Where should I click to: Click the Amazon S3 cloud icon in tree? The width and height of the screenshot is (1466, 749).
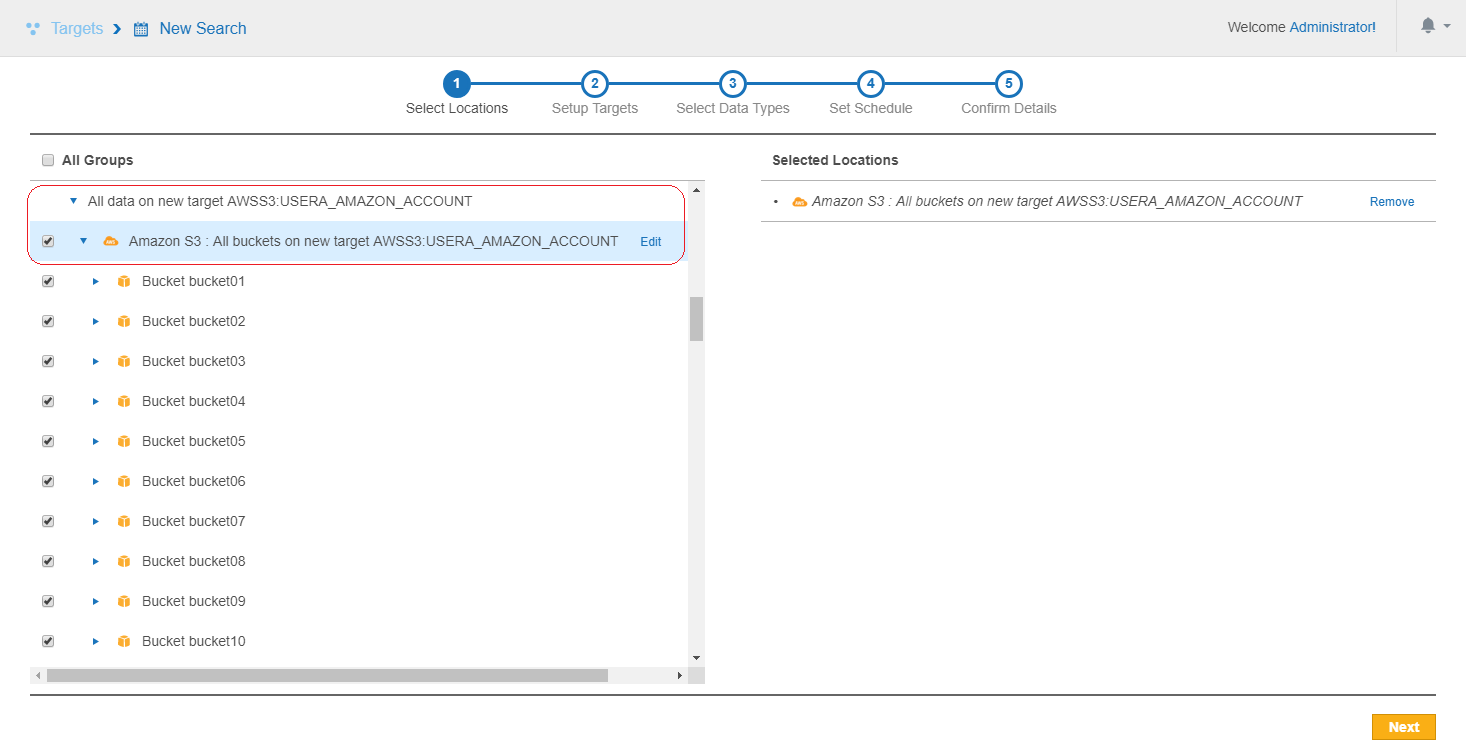111,241
